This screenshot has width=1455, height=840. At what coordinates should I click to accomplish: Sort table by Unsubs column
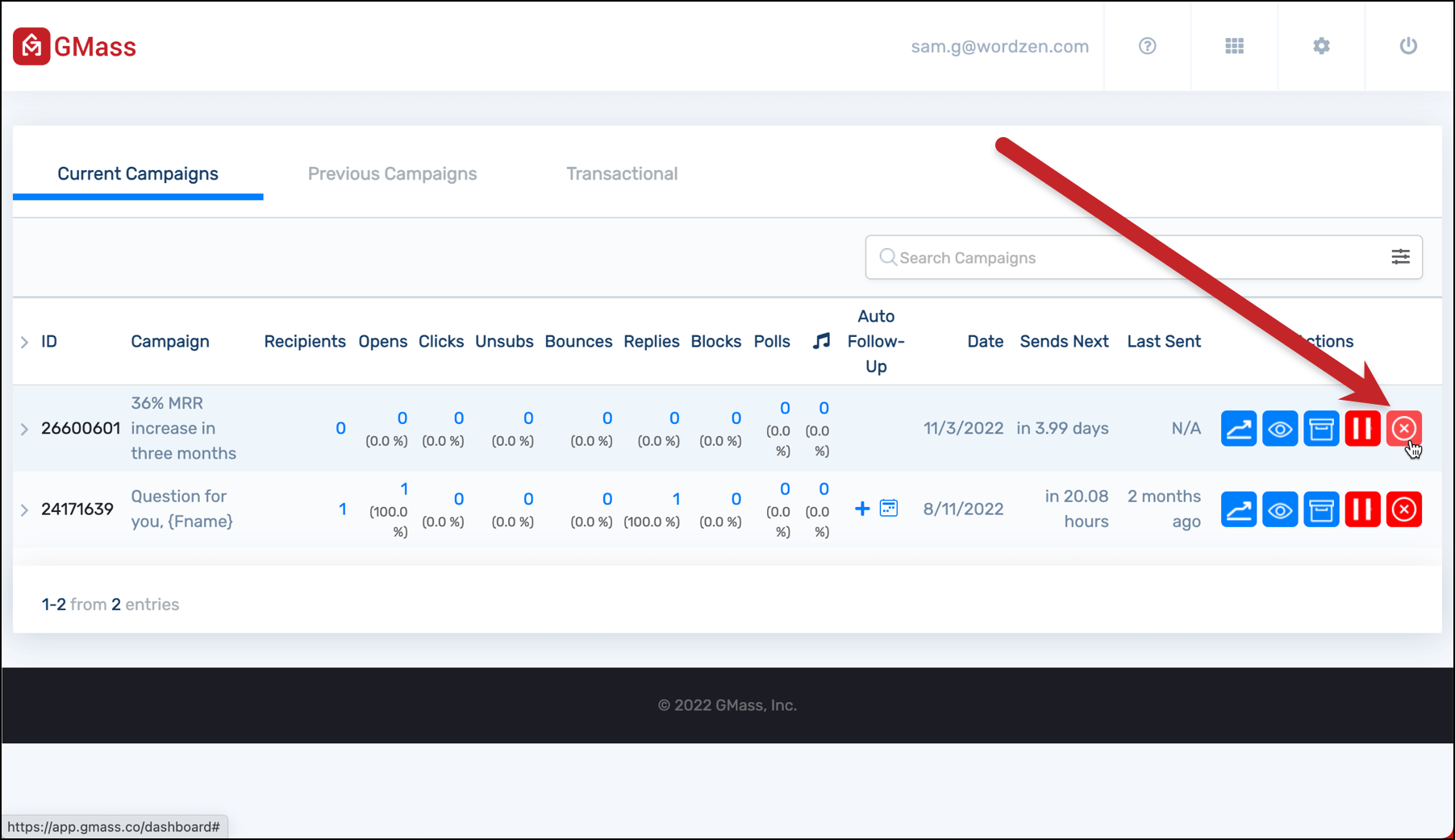[x=504, y=341]
